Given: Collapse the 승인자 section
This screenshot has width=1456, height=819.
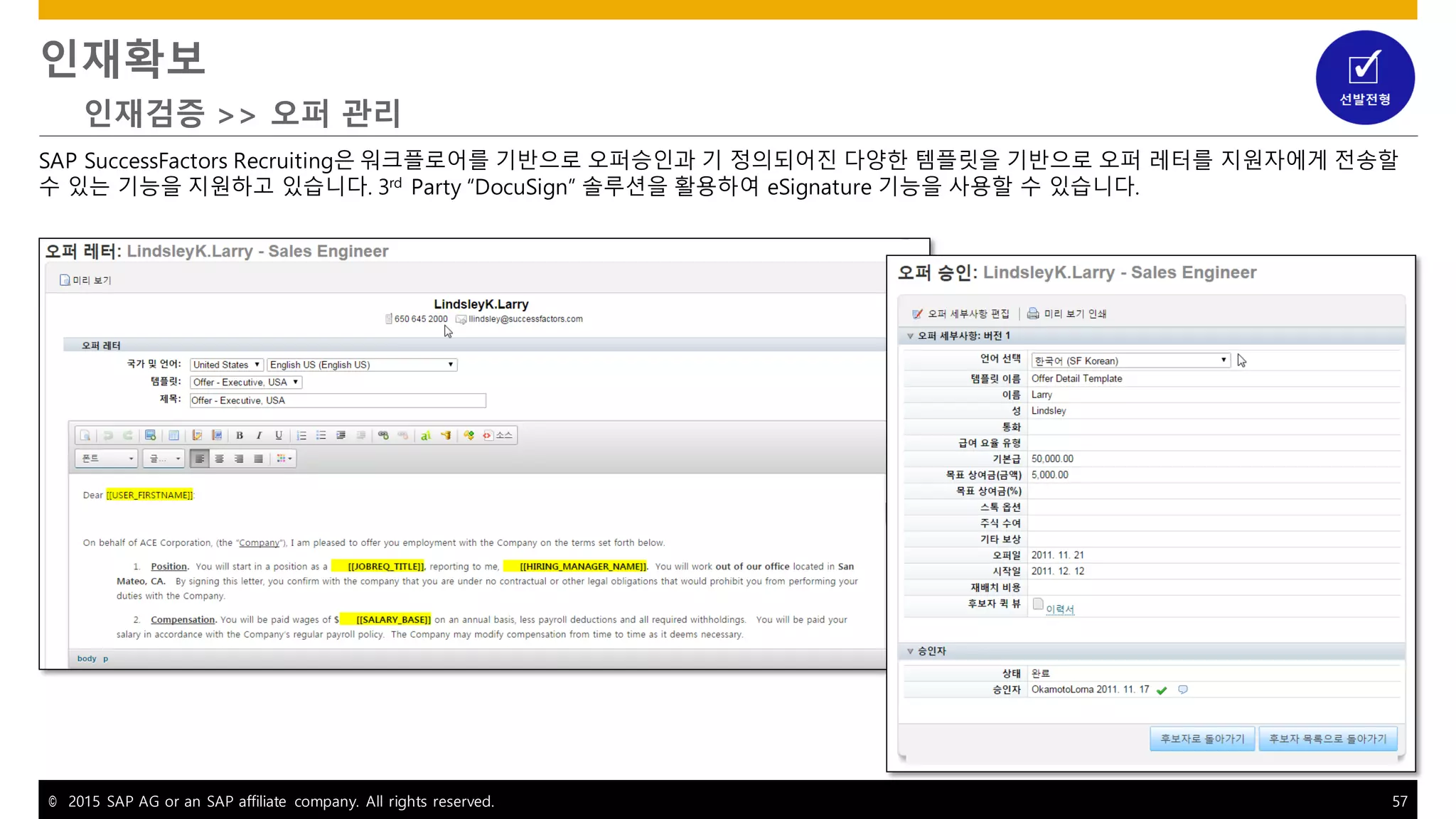Looking at the screenshot, I should point(910,651).
